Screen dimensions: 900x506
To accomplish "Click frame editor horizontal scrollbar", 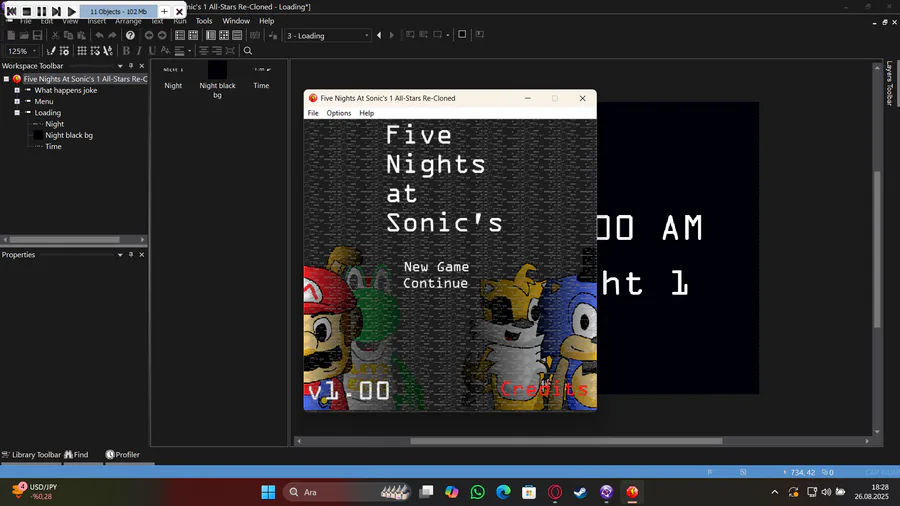I will pyautogui.click(x=566, y=441).
